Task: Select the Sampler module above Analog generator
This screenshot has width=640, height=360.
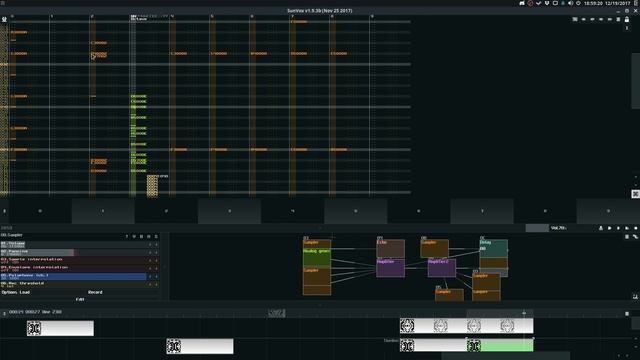Action: (317, 244)
